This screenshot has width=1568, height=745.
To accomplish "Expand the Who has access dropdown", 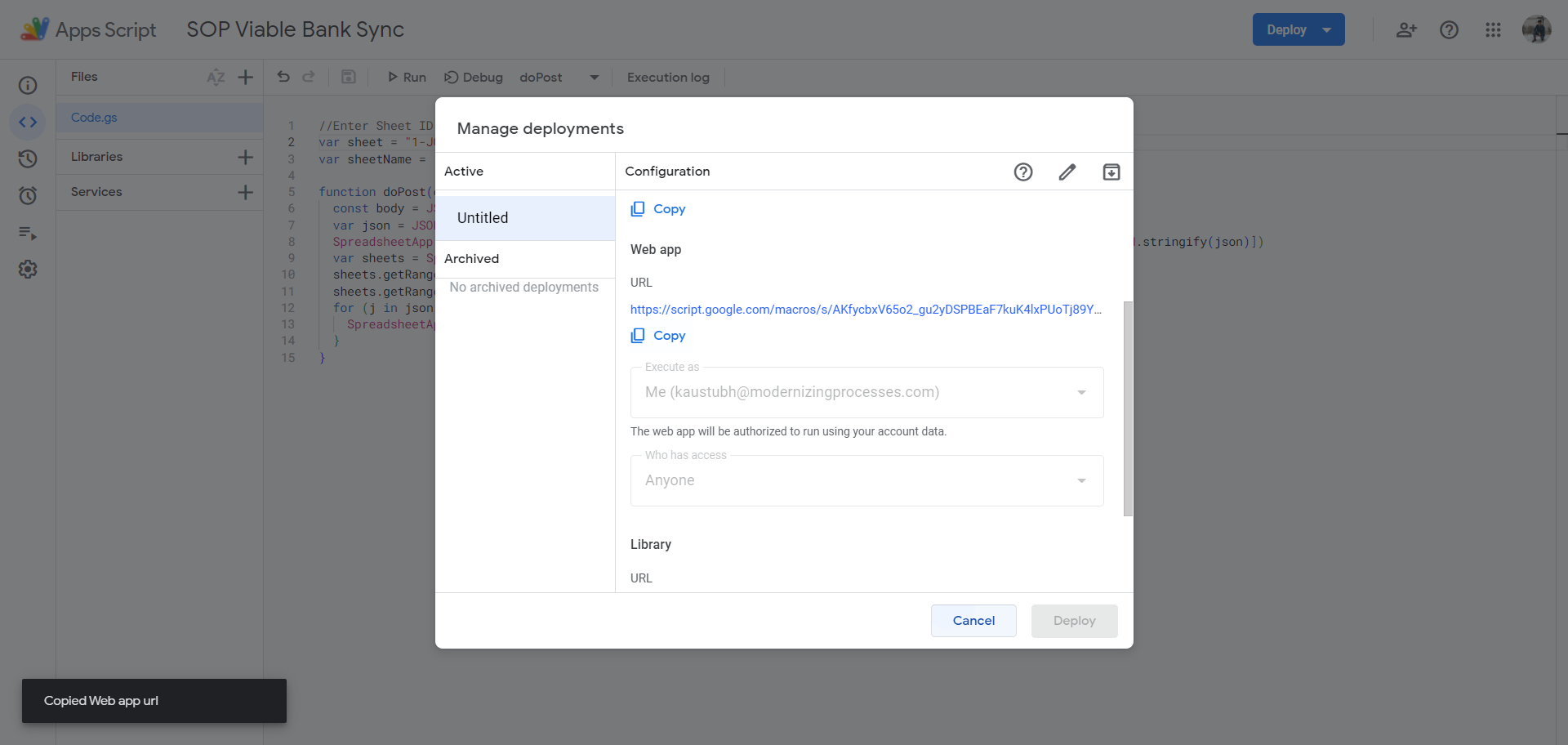I will point(866,481).
